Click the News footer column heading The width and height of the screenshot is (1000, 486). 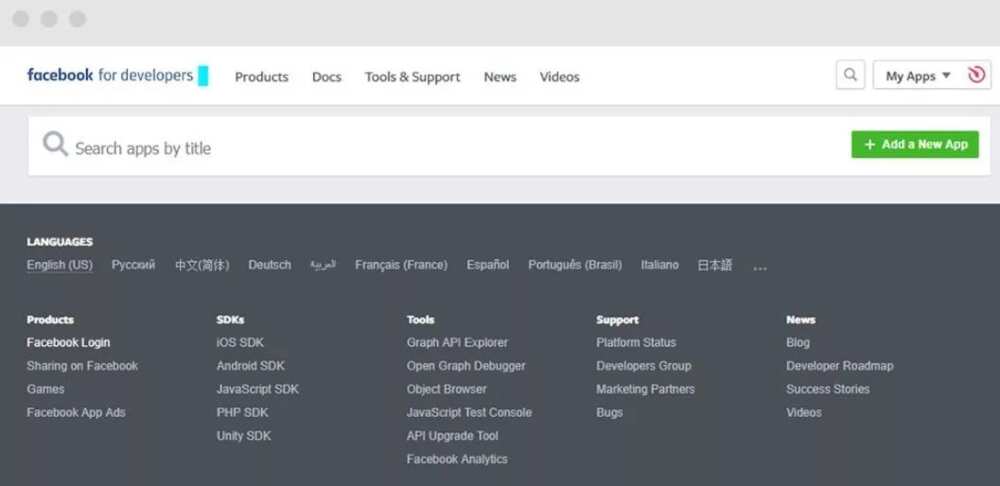800,320
